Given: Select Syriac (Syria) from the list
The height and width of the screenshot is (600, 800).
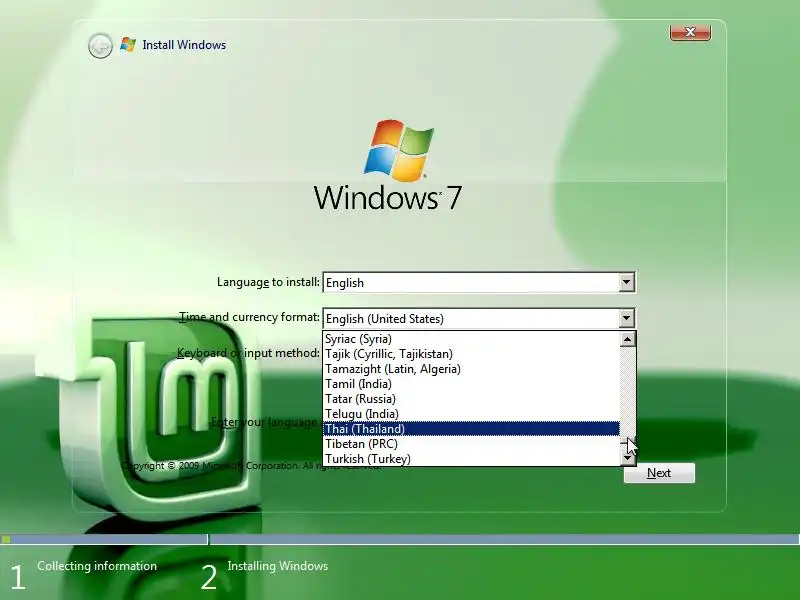Looking at the screenshot, I should [471, 339].
